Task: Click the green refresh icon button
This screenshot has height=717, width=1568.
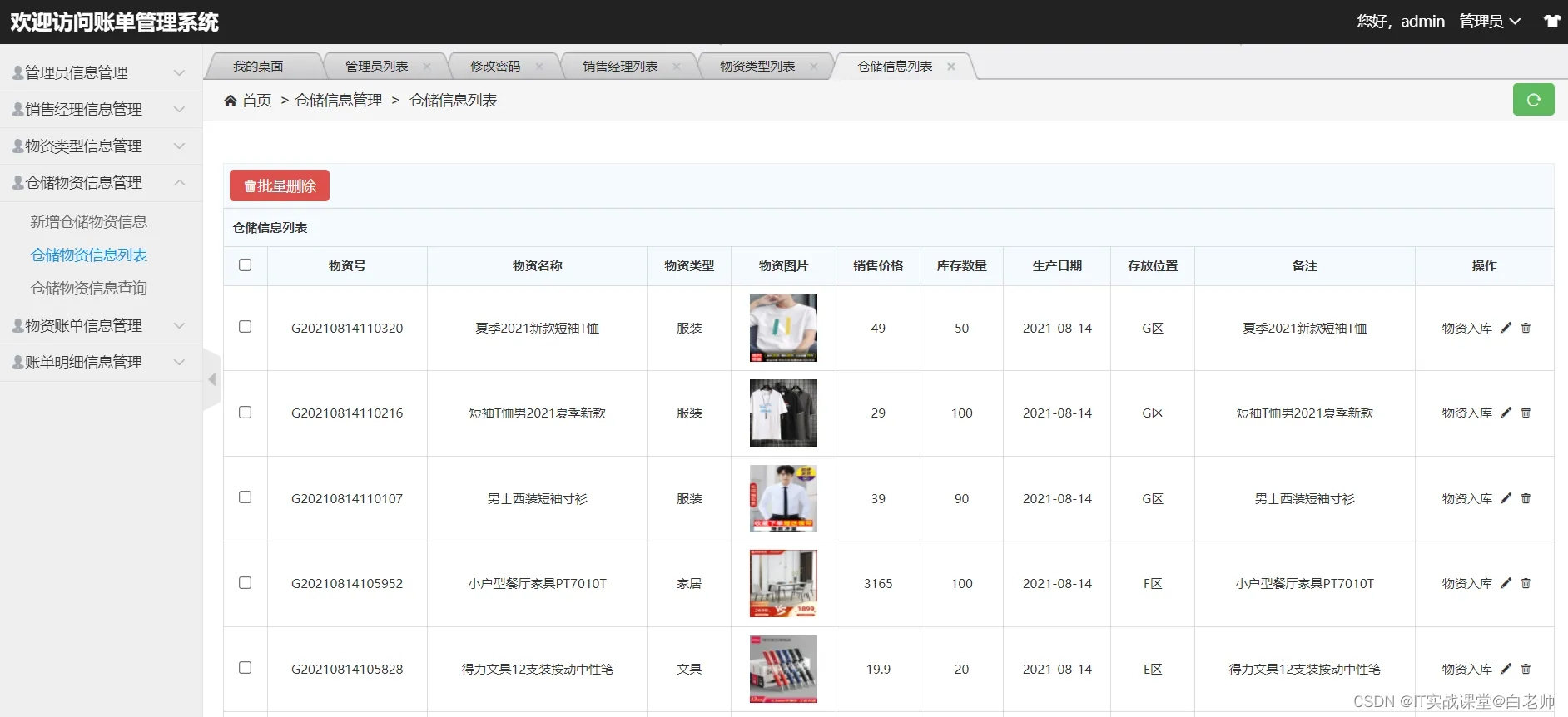Action: click(x=1533, y=100)
